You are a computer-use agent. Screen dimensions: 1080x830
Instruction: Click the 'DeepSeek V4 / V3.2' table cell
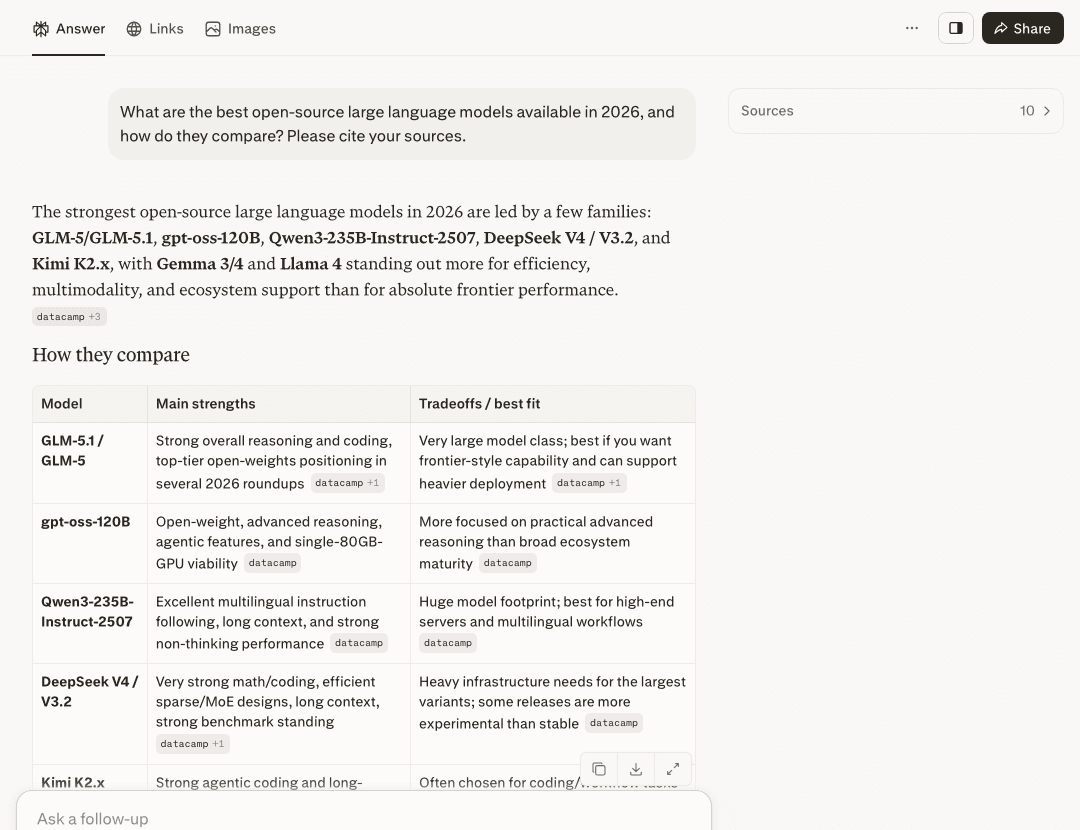click(x=90, y=714)
